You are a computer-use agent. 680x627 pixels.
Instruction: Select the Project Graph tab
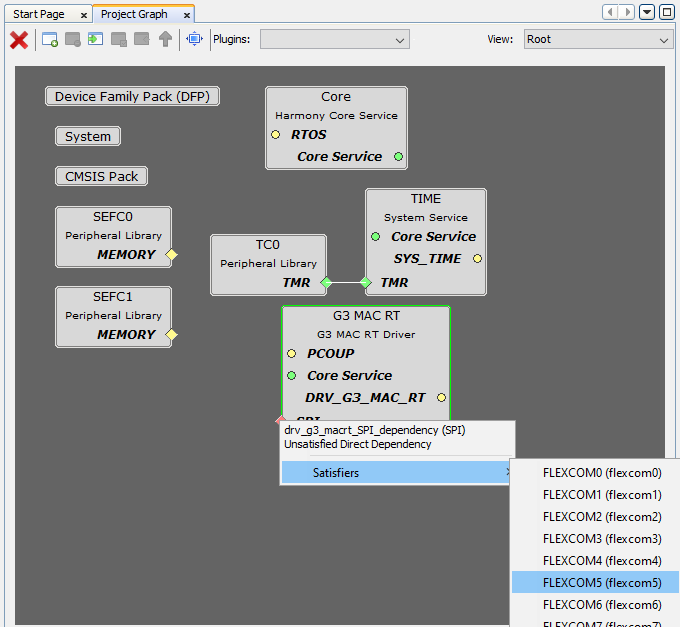point(134,14)
